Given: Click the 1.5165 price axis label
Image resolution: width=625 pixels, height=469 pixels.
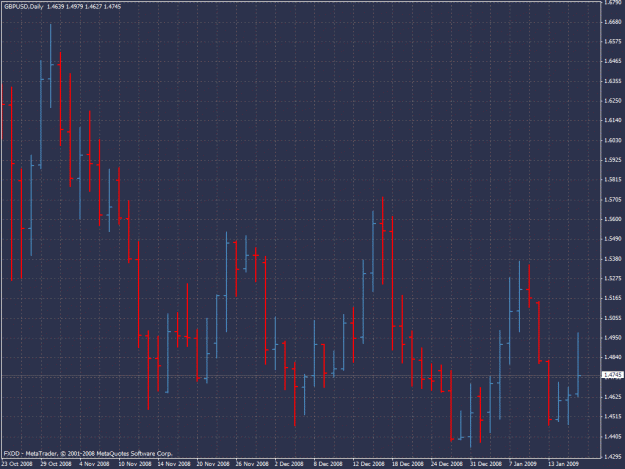Looking at the screenshot, I should pos(613,298).
